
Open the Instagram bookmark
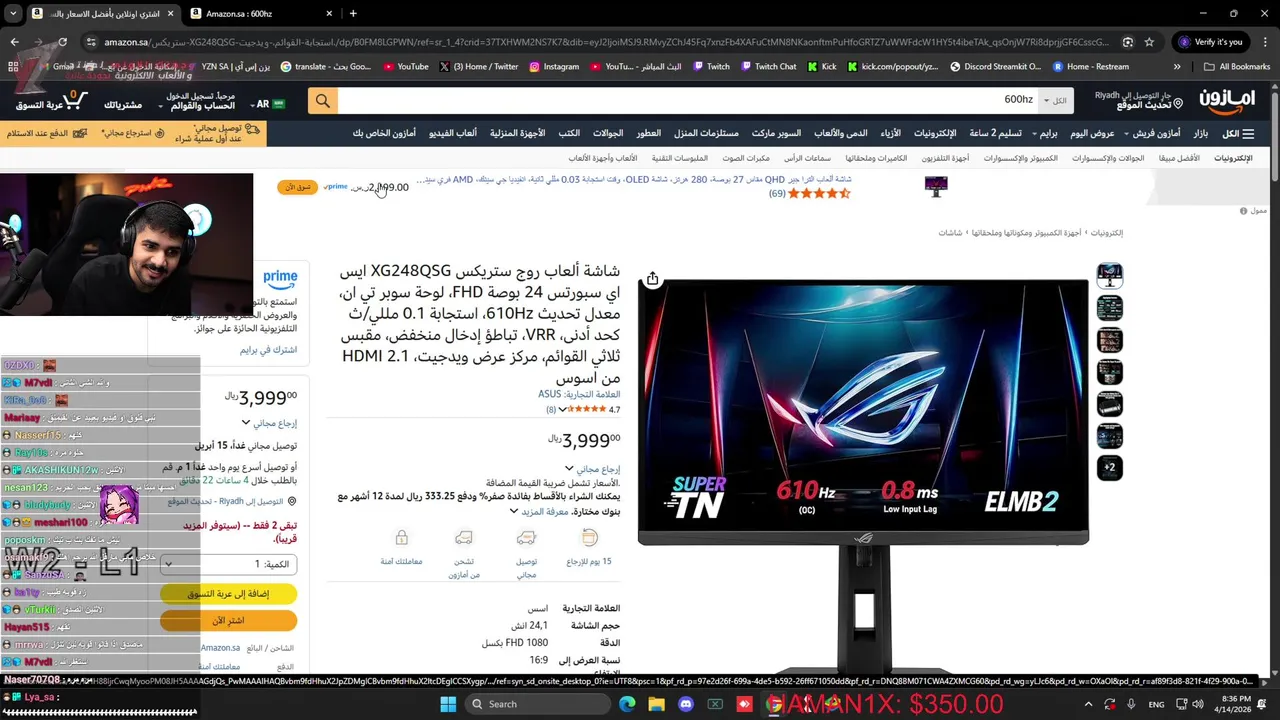click(554, 66)
